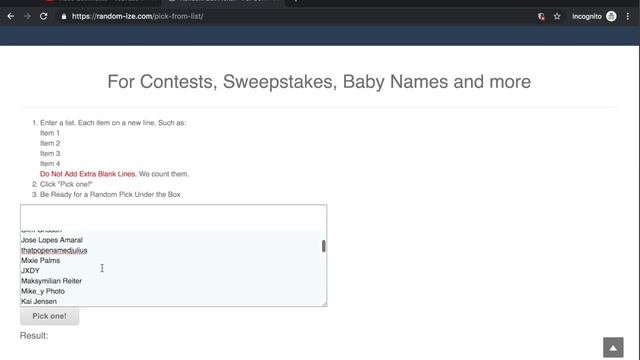
Task: Open the Chrome three-dot menu
Action: pyautogui.click(x=628, y=16)
